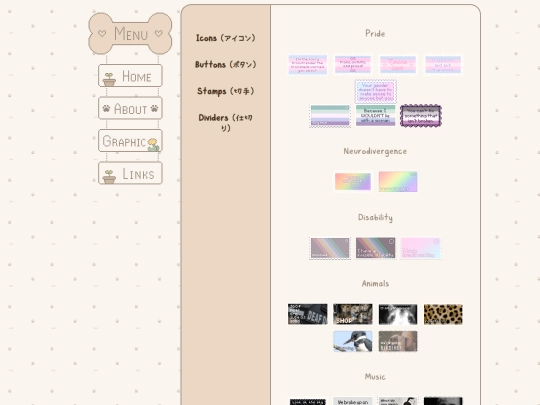540x405 pixels.
Task: Select the 'DEAF' dog stamp
Action: coord(308,314)
